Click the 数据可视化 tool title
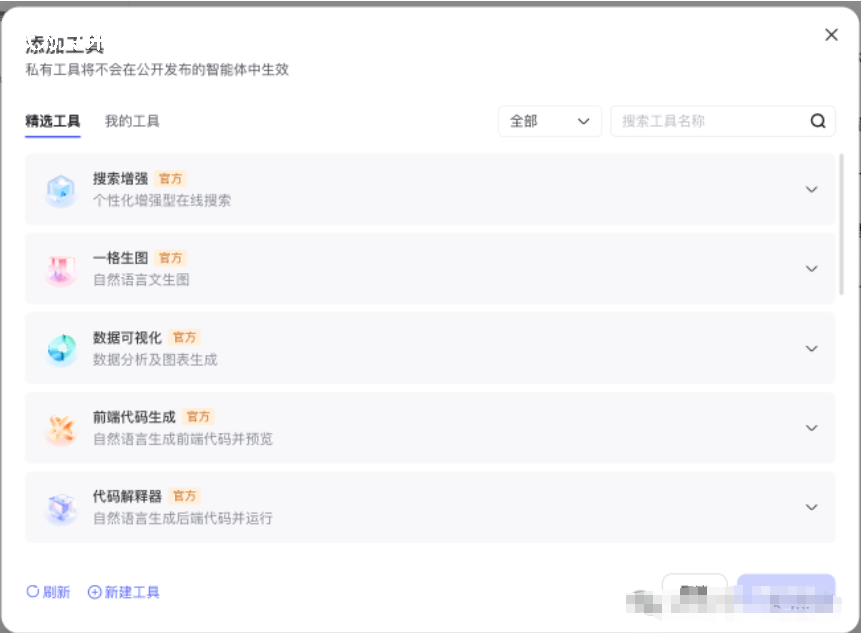 tap(127, 338)
